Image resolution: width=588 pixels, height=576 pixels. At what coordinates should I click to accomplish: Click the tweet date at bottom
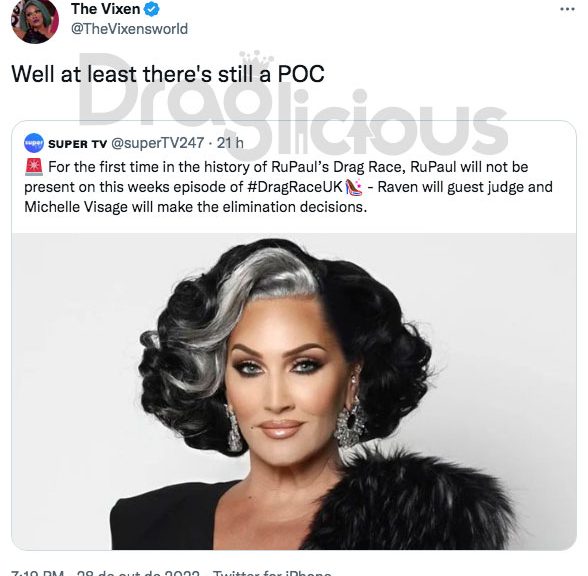coord(138,573)
